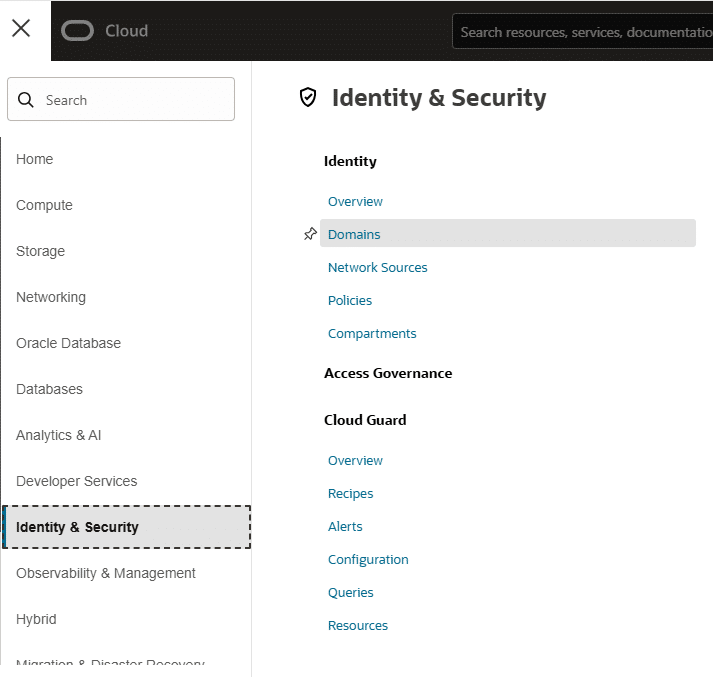Select the Identity & Security category
The width and height of the screenshot is (713, 677).
(x=126, y=527)
